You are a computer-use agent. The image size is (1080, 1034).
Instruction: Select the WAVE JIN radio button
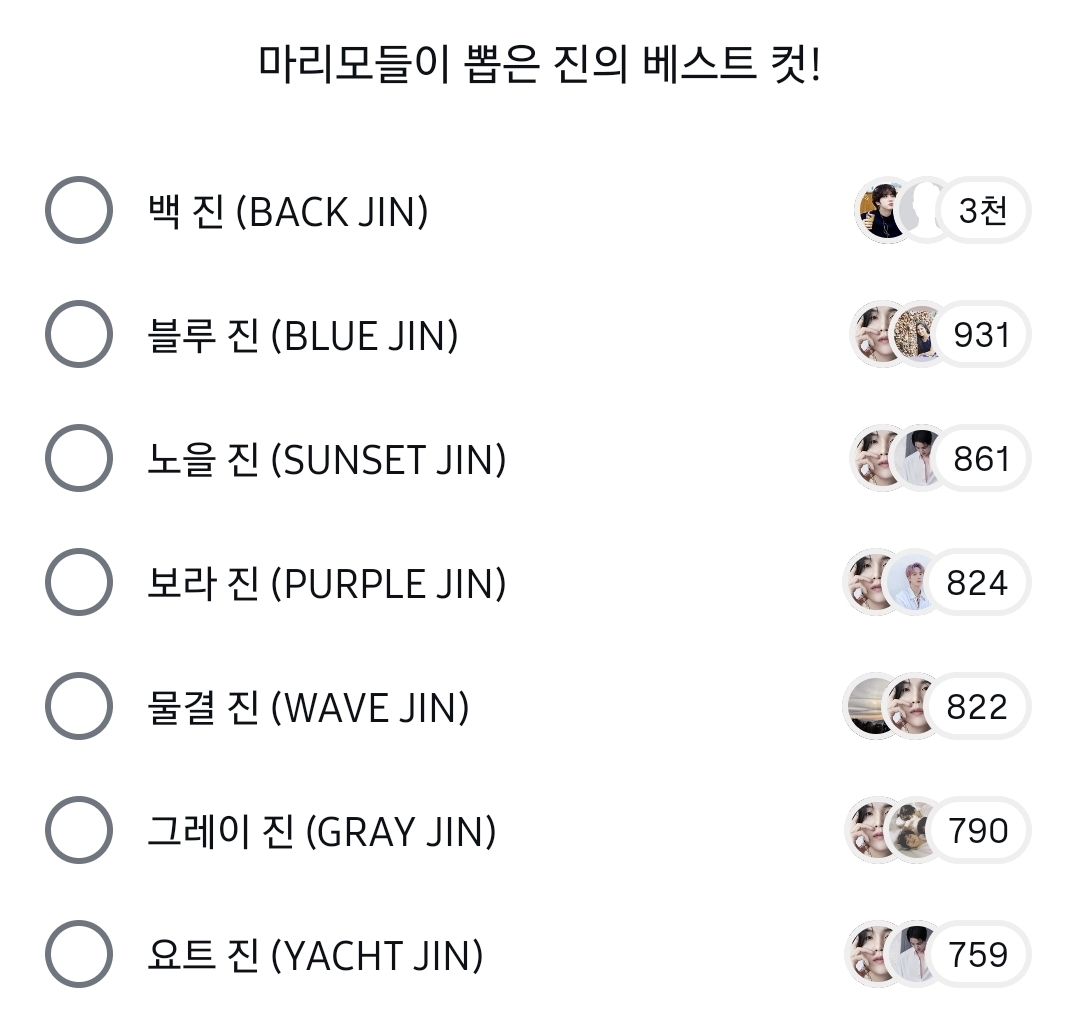pyautogui.click(x=78, y=707)
